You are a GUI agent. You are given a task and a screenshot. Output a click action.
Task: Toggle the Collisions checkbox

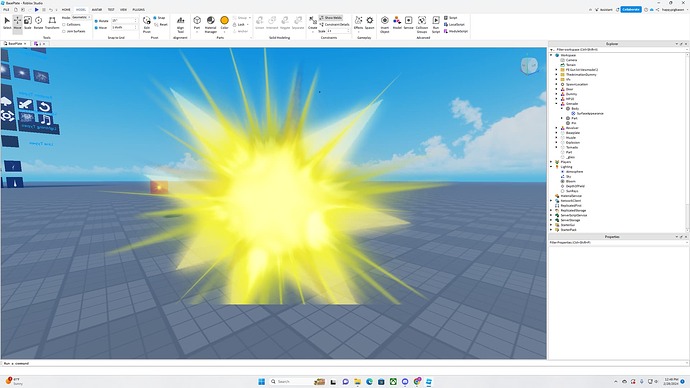tap(71, 25)
